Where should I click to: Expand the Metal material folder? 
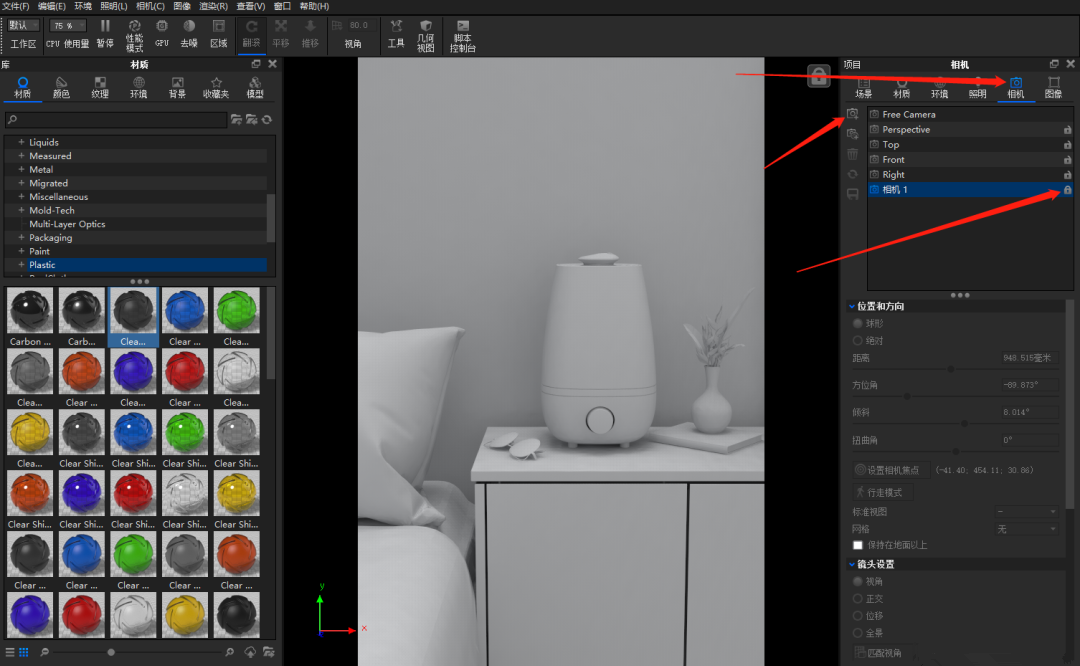(x=21, y=170)
